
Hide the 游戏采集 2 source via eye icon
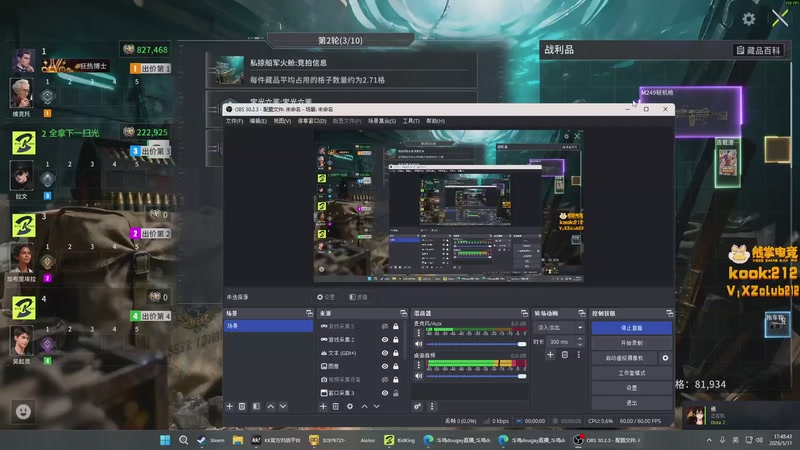click(x=385, y=340)
